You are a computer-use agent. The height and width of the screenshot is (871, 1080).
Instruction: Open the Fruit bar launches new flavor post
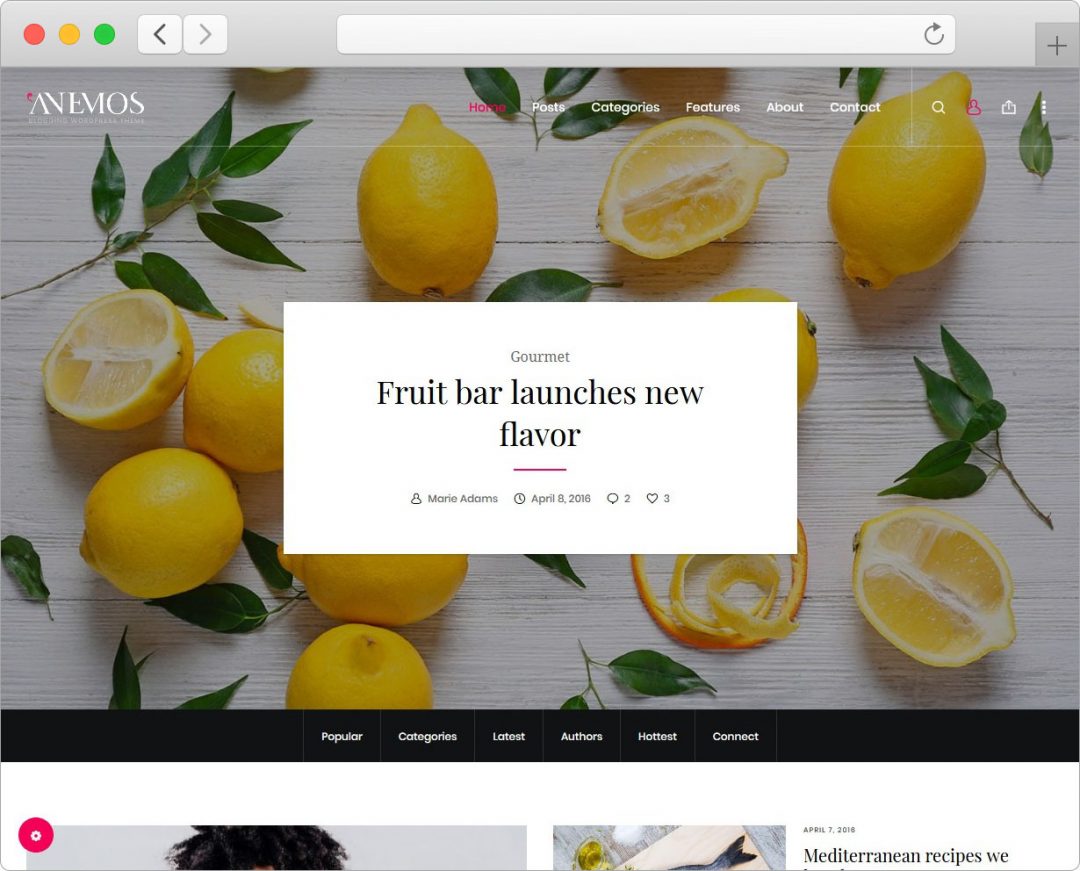coord(540,414)
